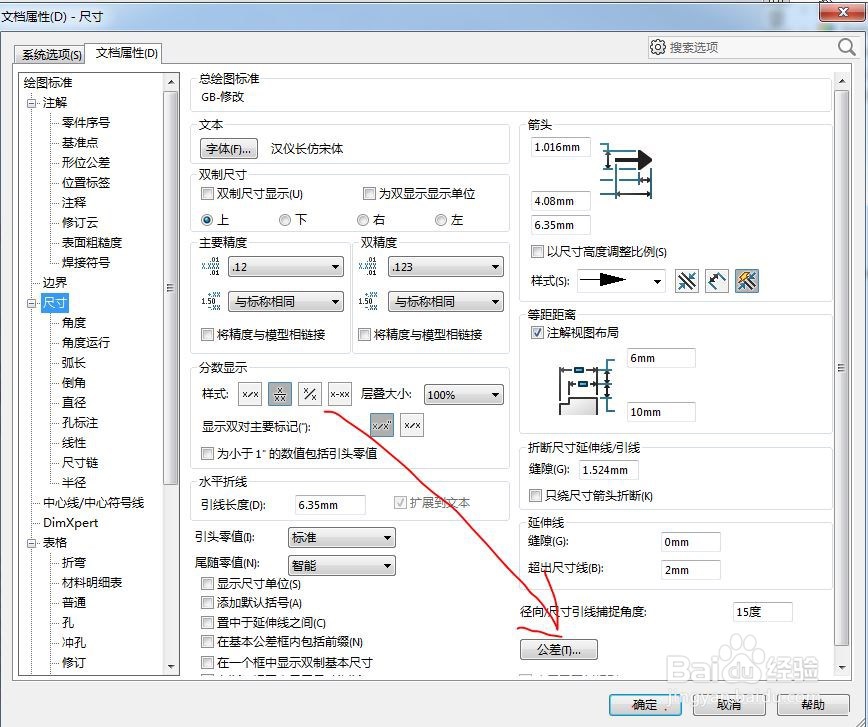Select 表面粗糙度 tree item
868x727 pixels.
[92, 243]
